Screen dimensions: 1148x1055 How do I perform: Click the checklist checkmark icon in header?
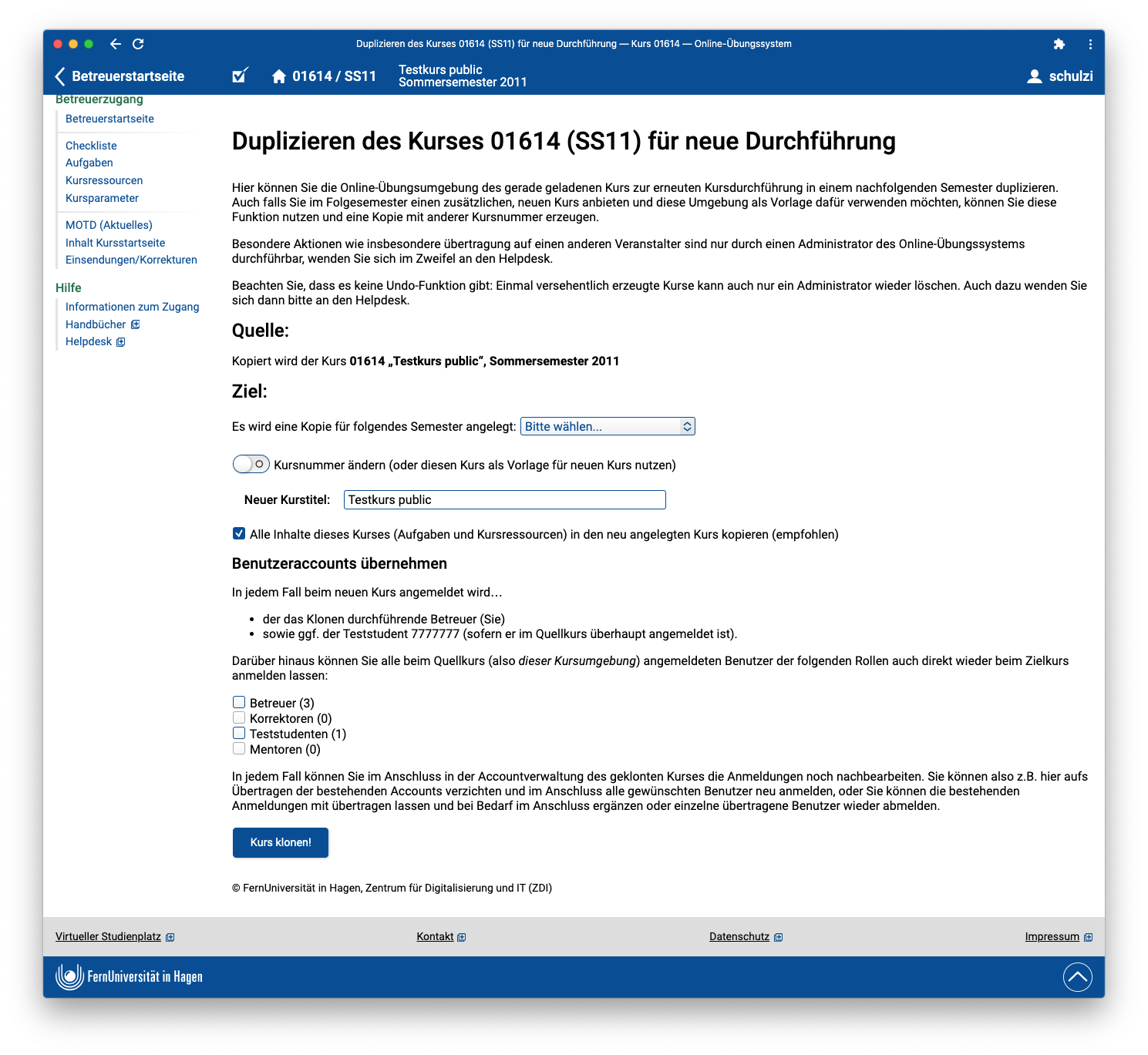(240, 76)
